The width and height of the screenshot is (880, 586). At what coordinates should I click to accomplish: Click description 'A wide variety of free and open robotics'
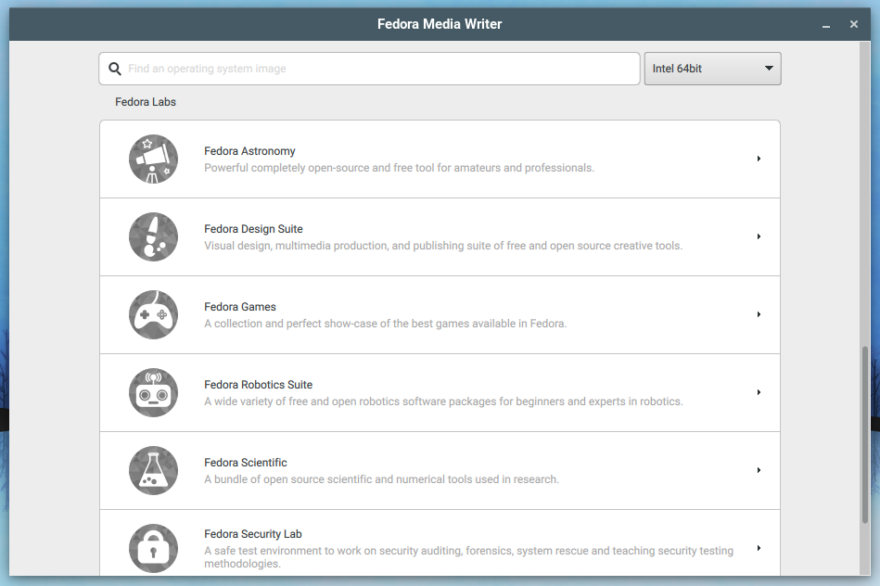[443, 401]
